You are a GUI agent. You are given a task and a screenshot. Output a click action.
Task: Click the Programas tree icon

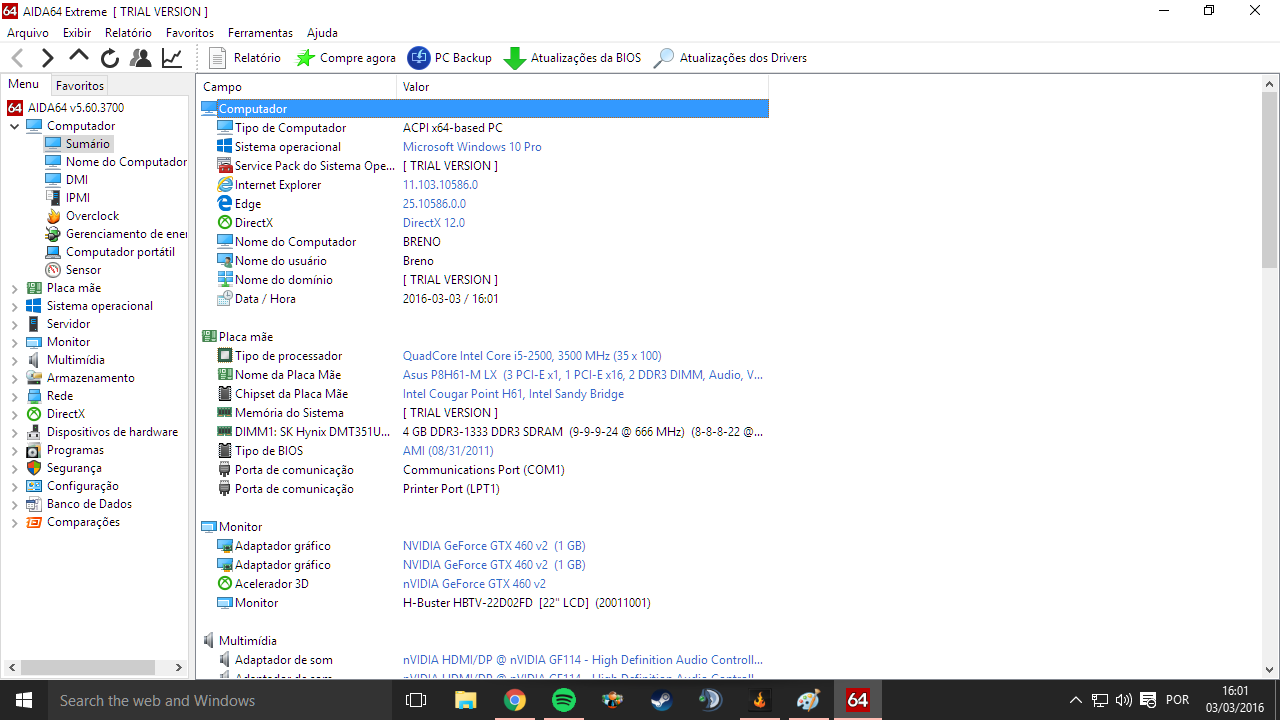tap(34, 450)
